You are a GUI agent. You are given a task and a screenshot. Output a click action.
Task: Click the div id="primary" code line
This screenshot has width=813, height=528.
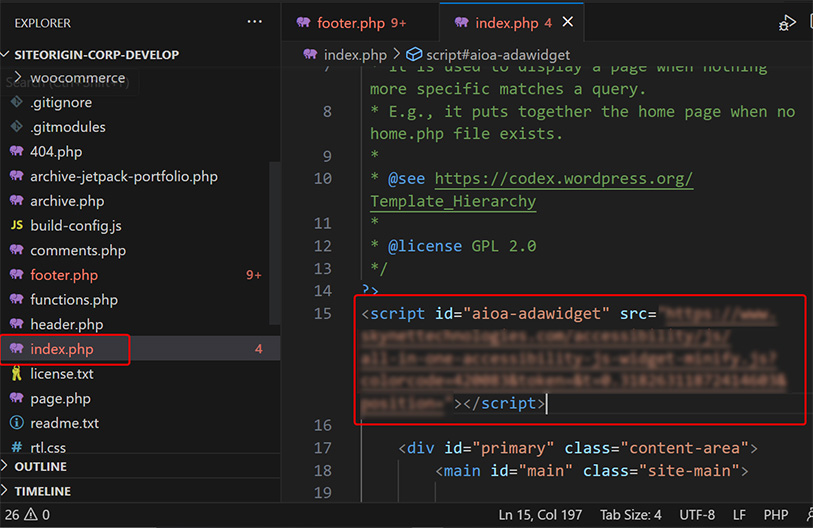point(578,448)
